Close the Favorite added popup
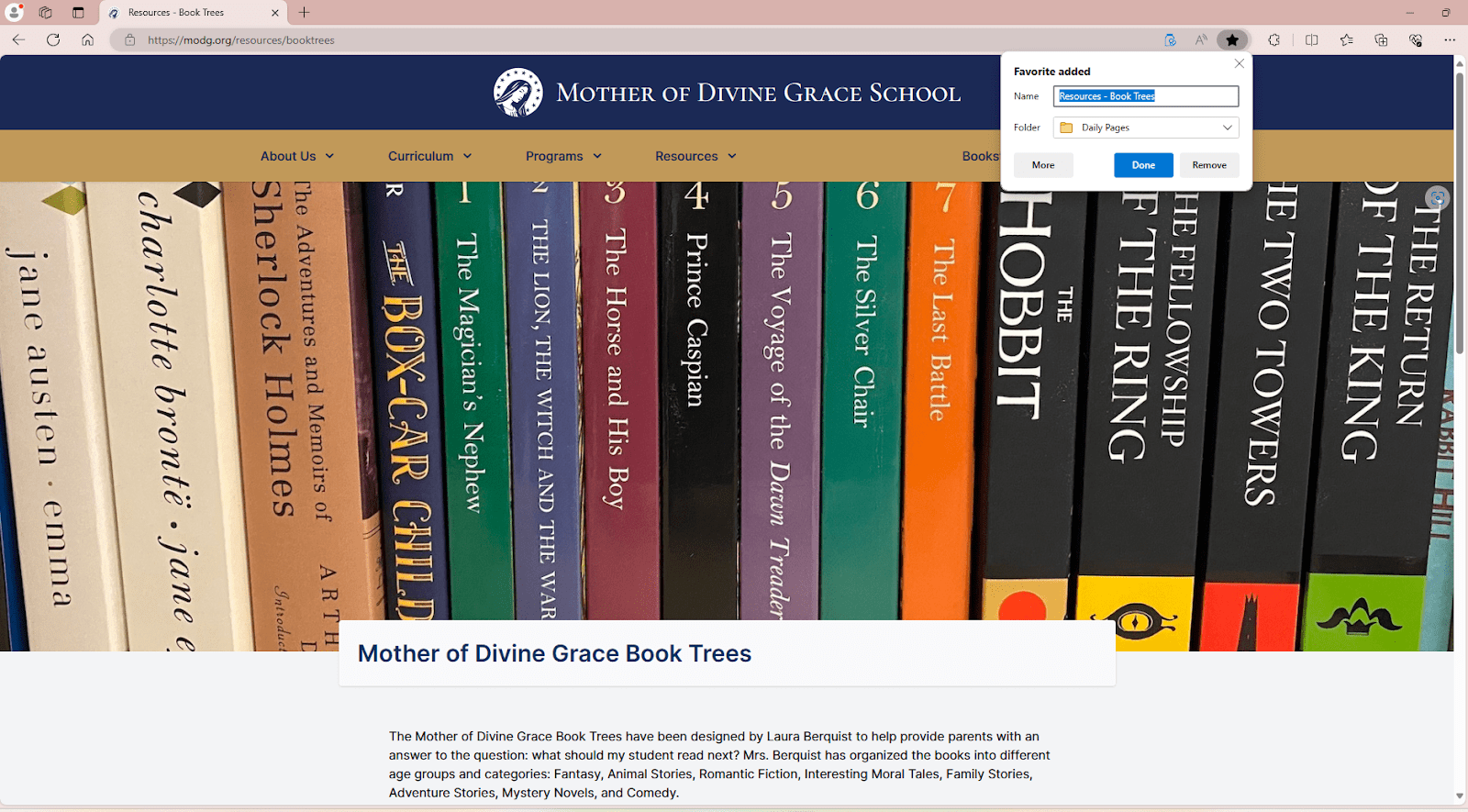 click(1239, 63)
